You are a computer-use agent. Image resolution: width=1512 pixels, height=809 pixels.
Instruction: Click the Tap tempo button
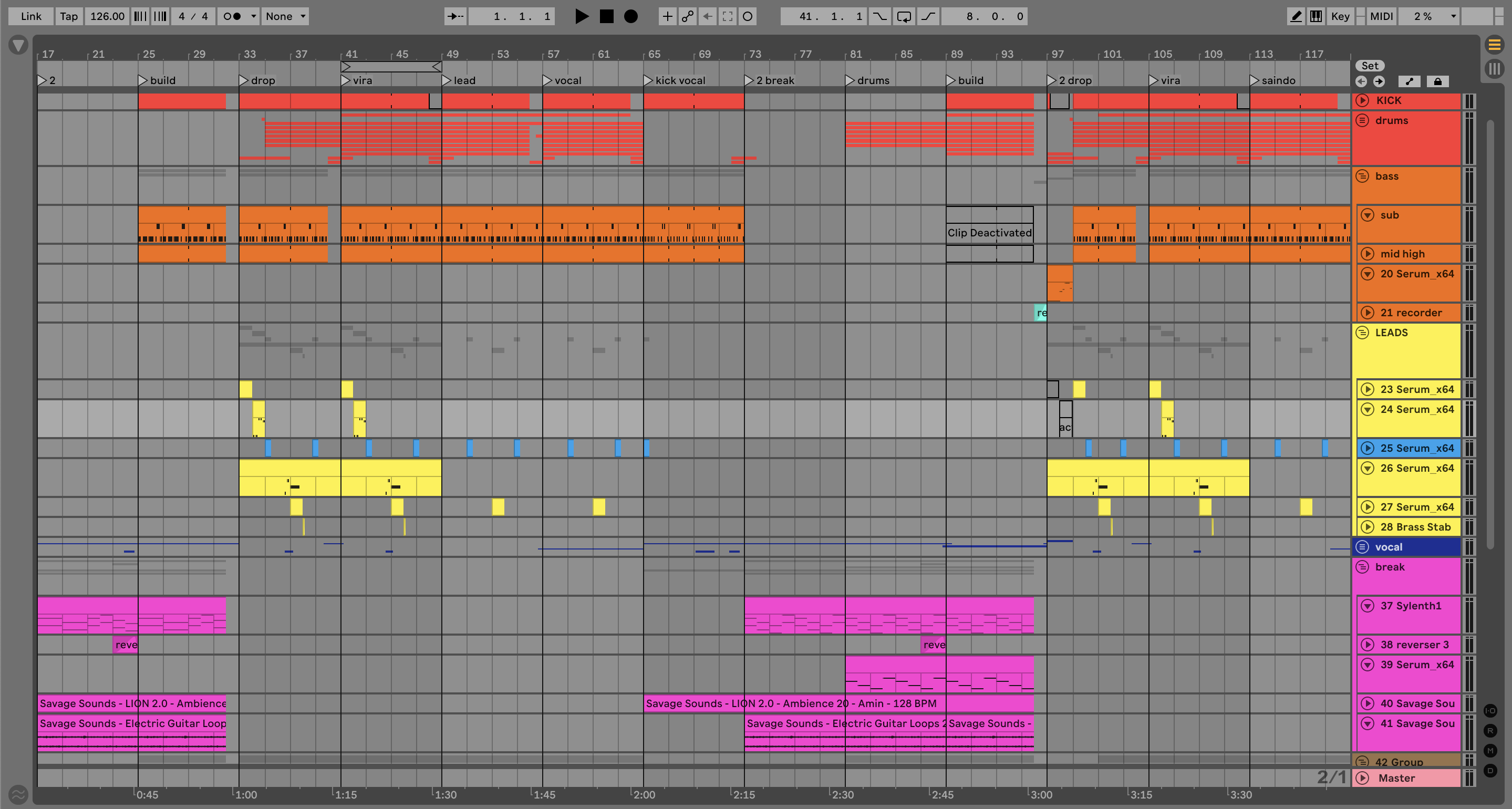pyautogui.click(x=69, y=16)
